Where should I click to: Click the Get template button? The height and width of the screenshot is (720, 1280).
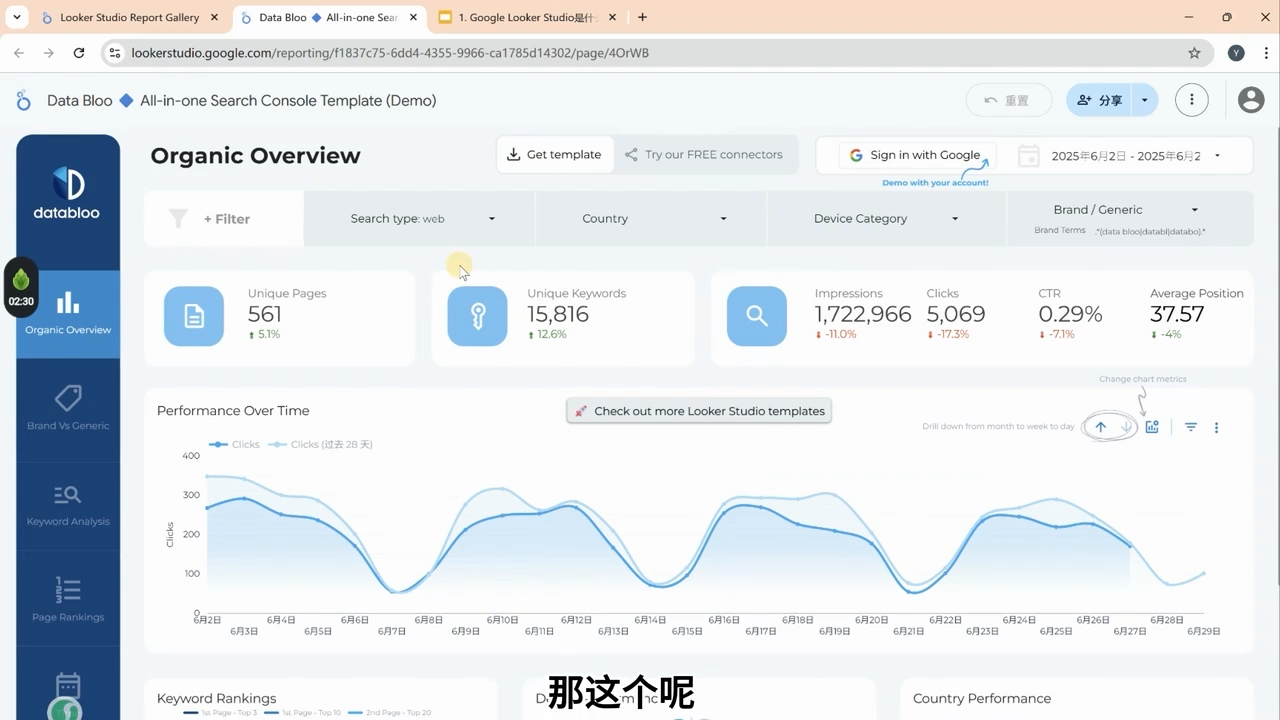[x=554, y=154]
